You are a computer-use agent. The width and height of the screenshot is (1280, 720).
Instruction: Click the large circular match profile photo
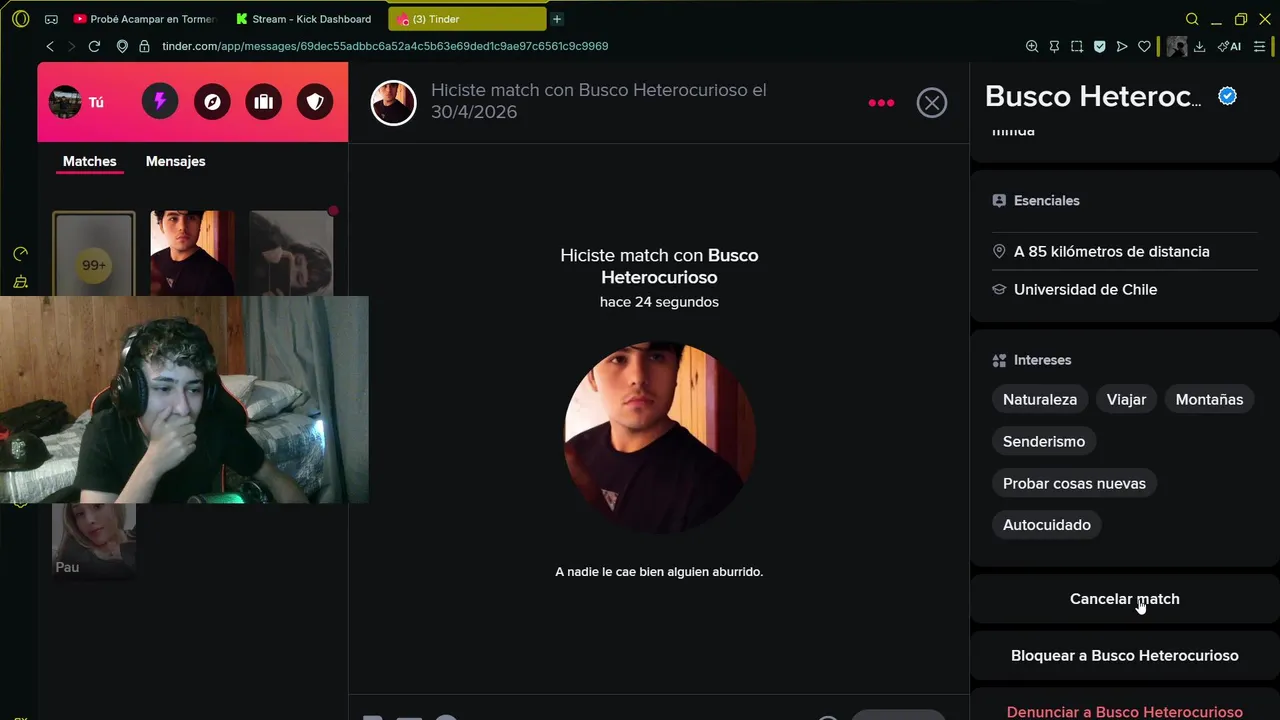659,437
